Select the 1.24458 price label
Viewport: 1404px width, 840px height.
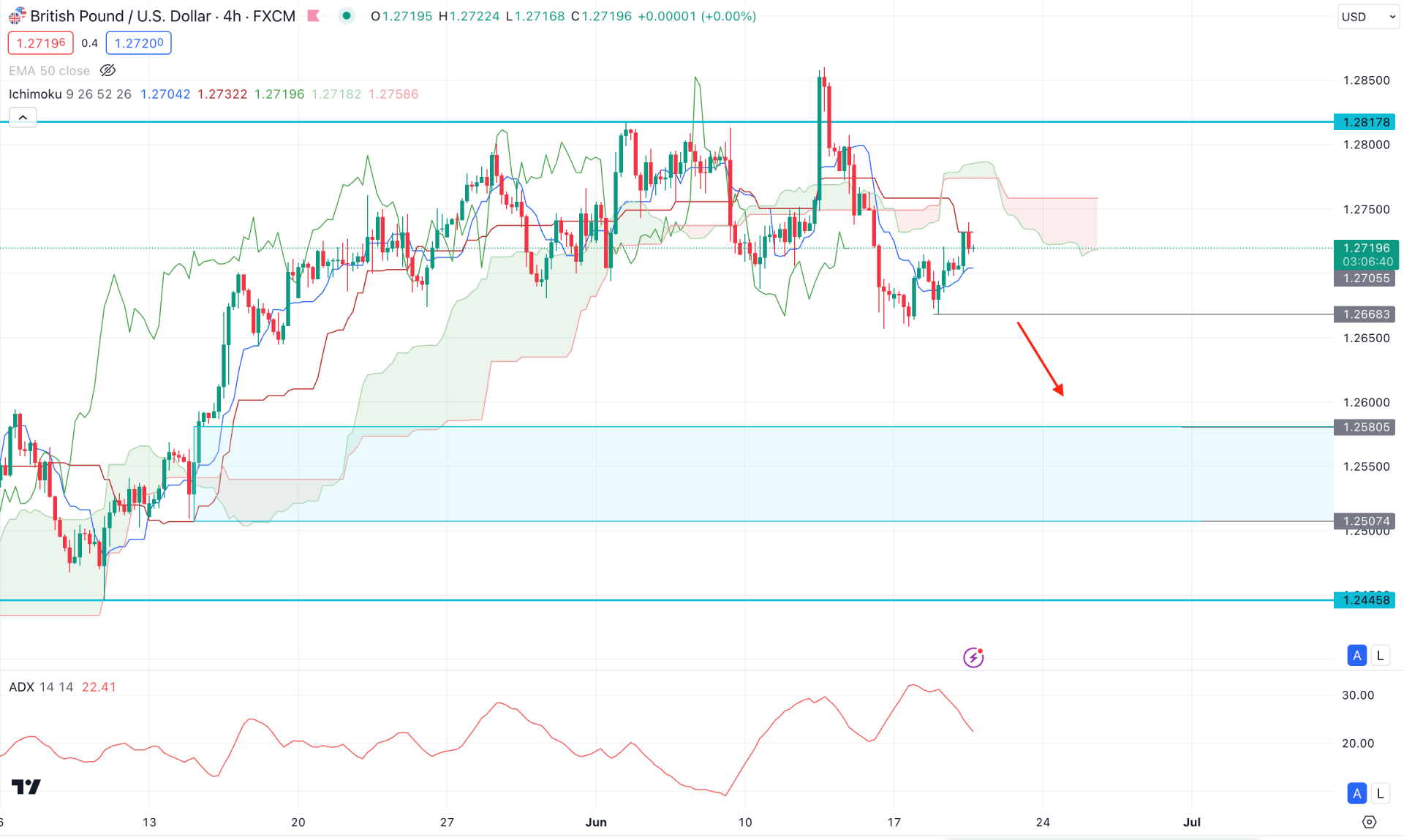click(x=1365, y=600)
